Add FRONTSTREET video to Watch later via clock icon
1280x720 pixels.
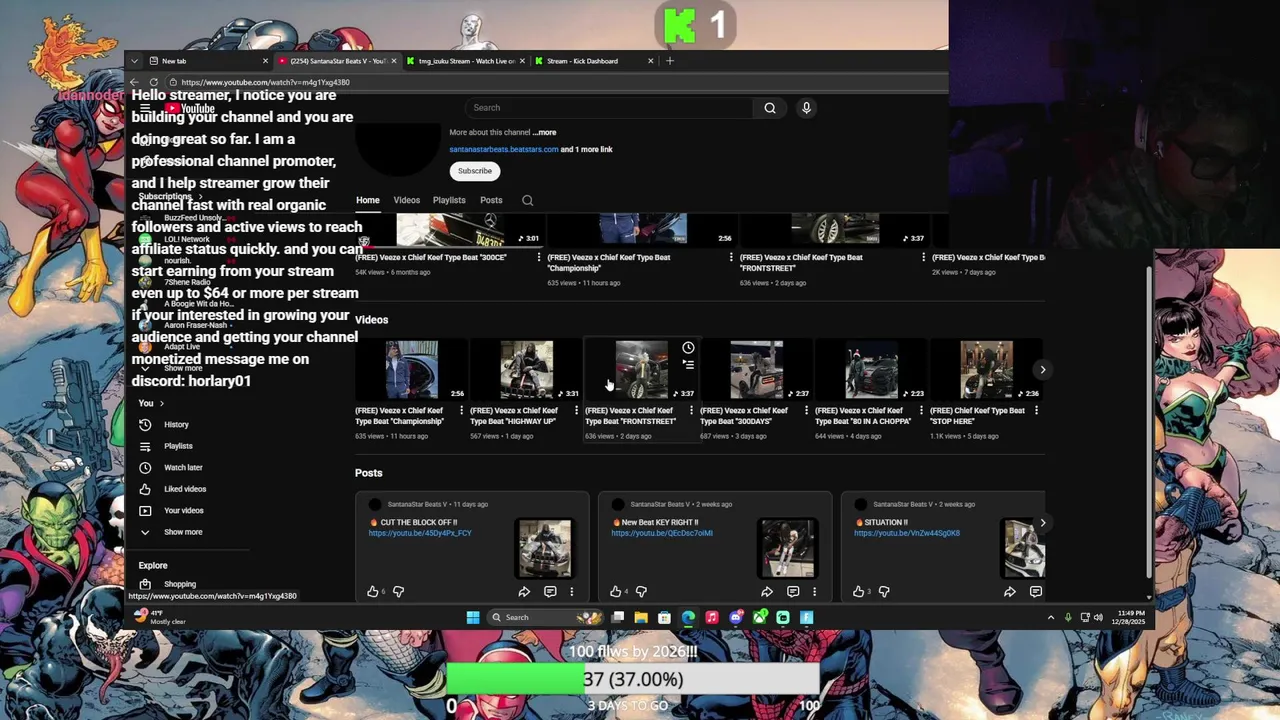pyautogui.click(x=688, y=348)
